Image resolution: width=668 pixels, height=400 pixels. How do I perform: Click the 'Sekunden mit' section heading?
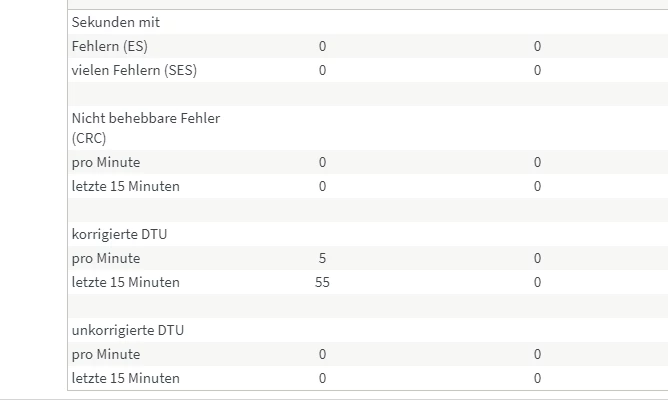click(x=116, y=22)
